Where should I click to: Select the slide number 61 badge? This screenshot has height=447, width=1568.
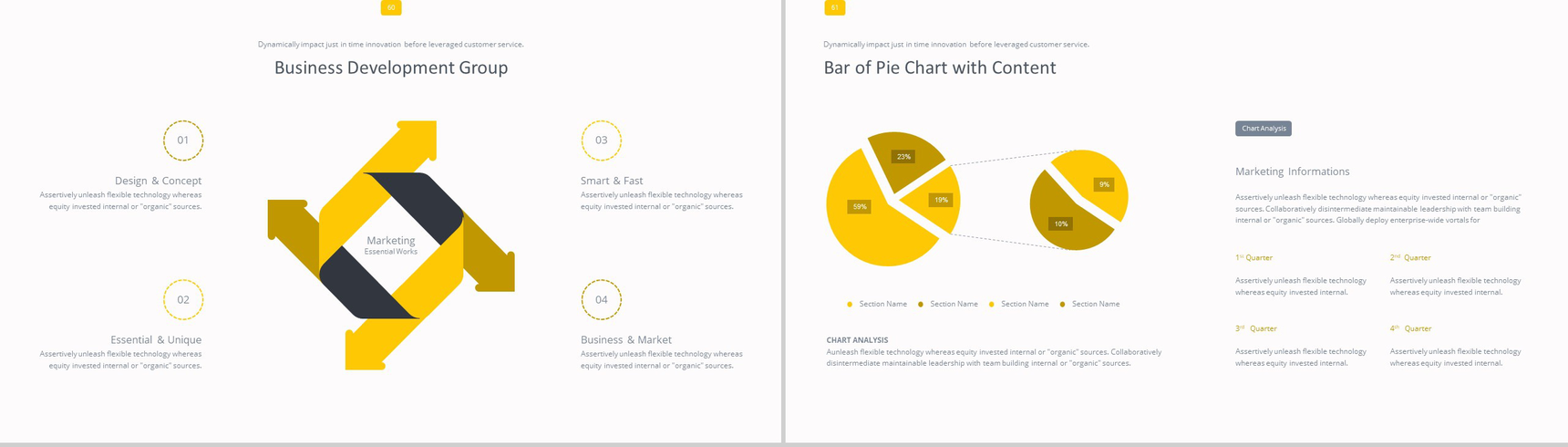(834, 7)
